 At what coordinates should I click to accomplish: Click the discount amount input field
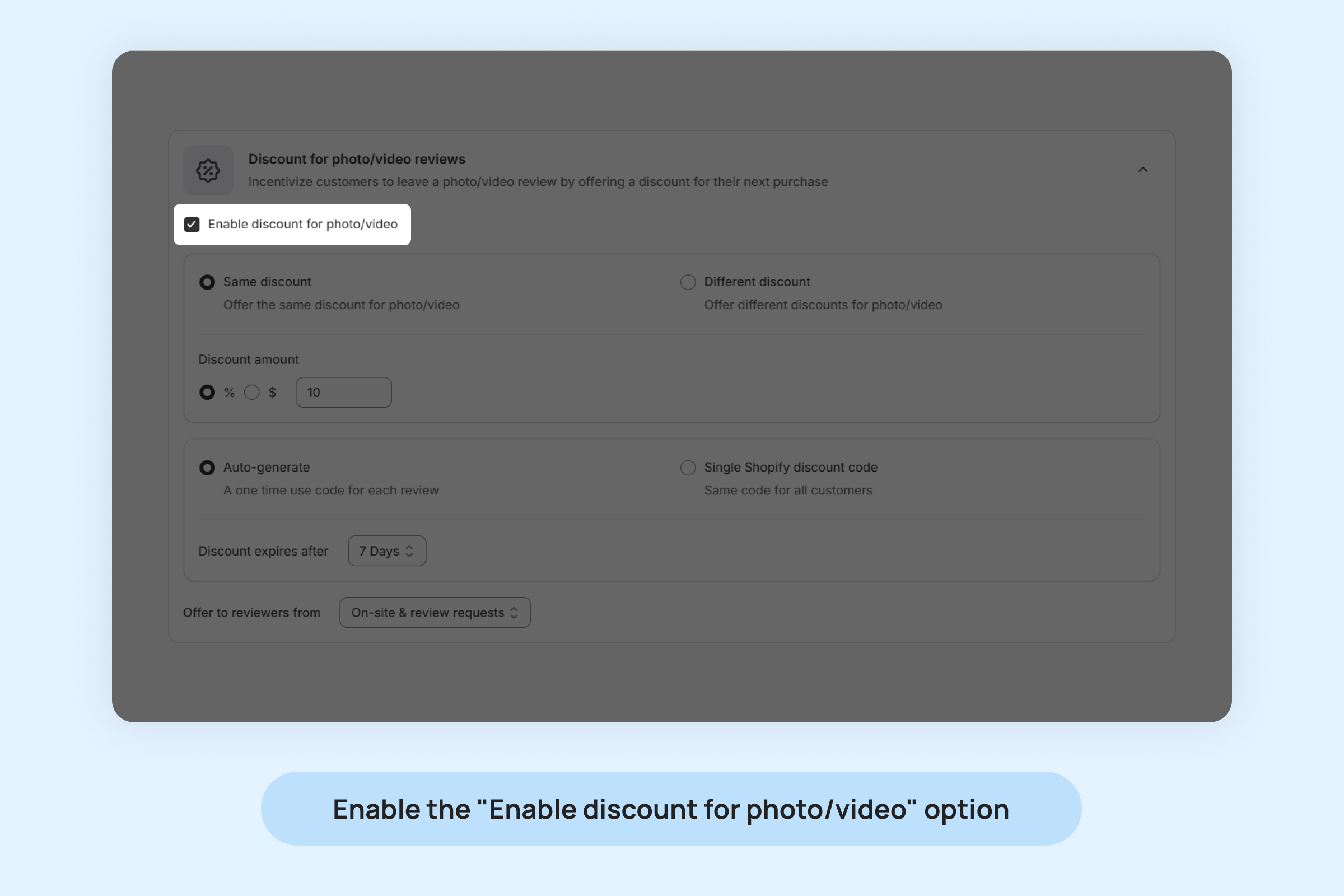(343, 393)
